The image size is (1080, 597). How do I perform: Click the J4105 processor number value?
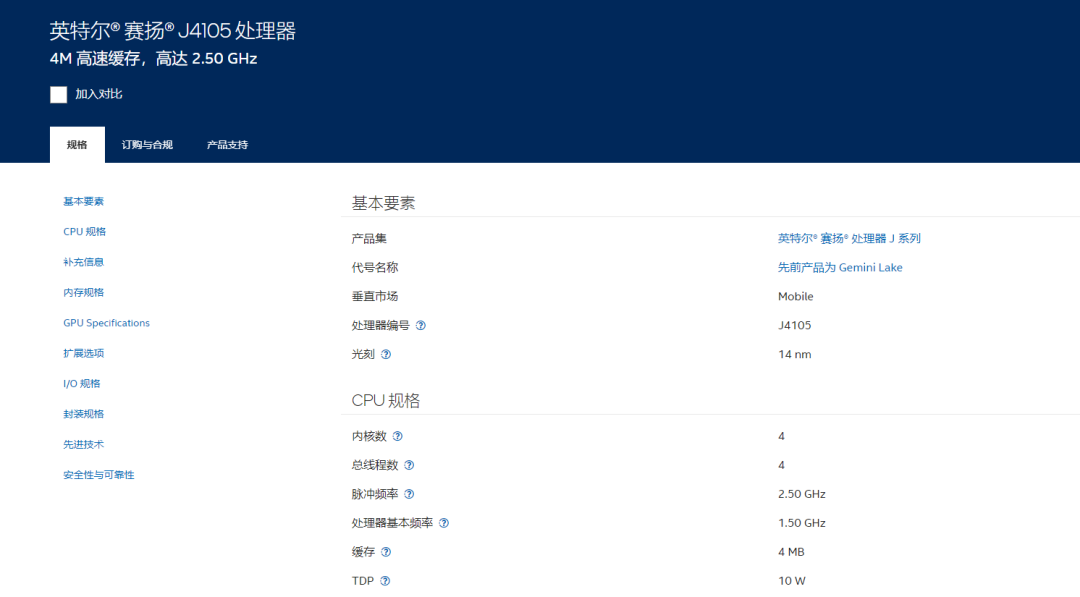(x=795, y=325)
